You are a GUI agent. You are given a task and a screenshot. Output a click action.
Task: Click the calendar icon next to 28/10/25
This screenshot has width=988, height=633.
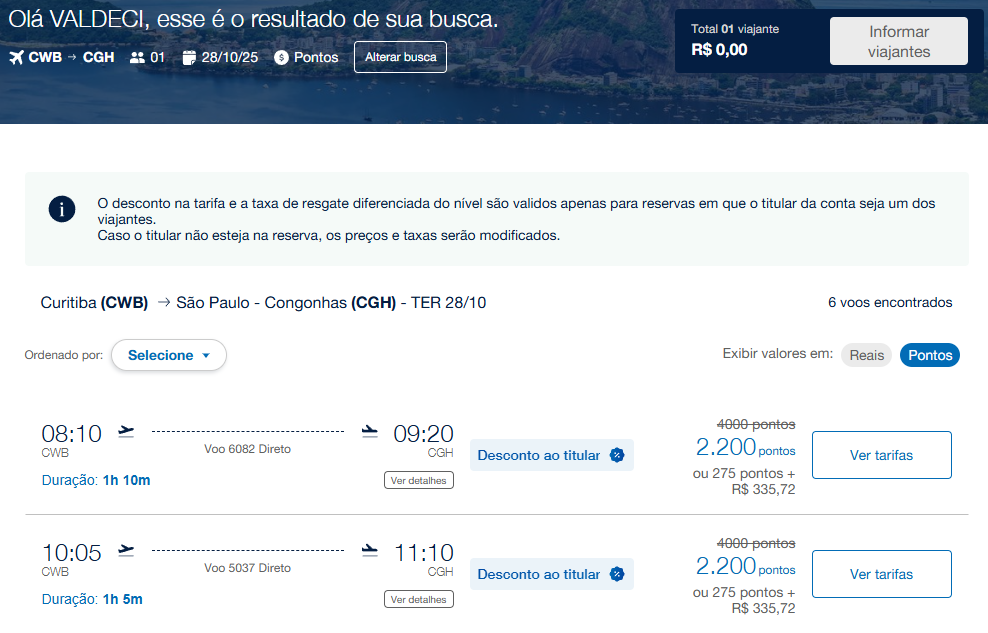[190, 57]
